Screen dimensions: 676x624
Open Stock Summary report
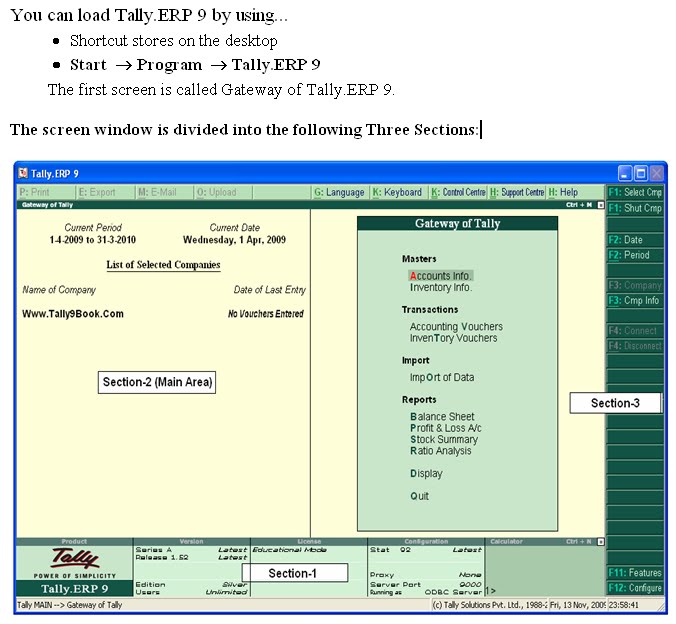coord(444,439)
